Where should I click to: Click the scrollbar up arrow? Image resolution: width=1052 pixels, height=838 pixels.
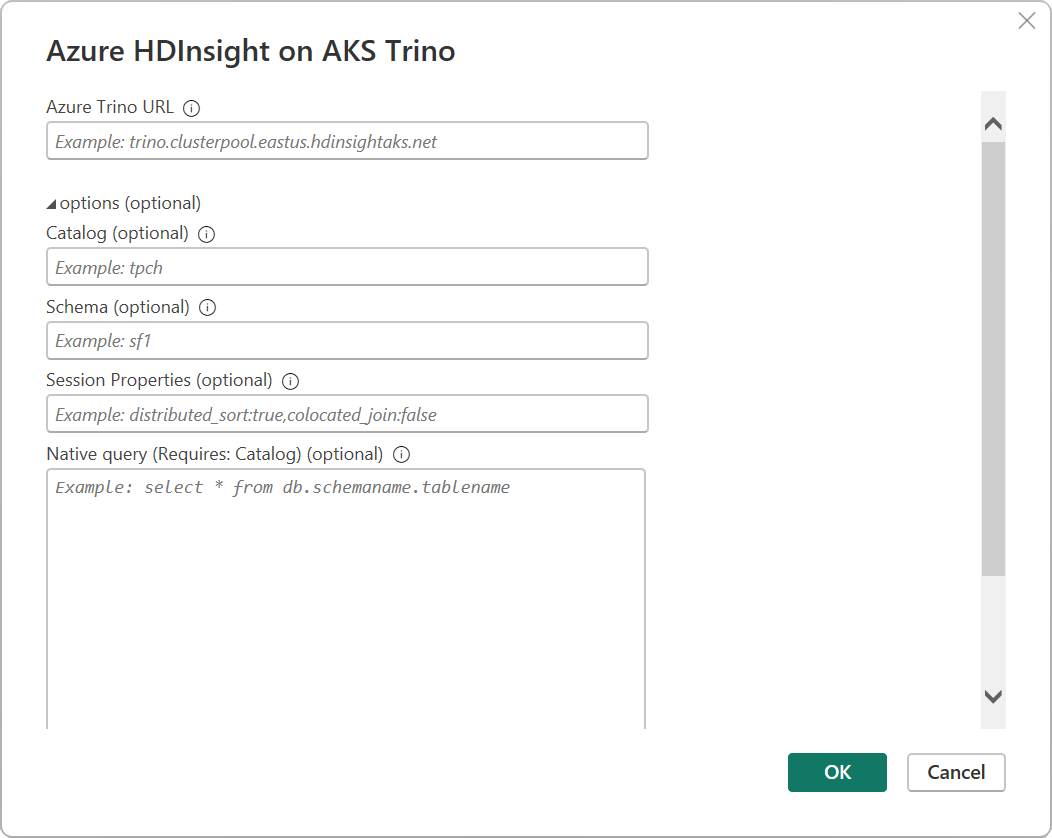pos(993,122)
